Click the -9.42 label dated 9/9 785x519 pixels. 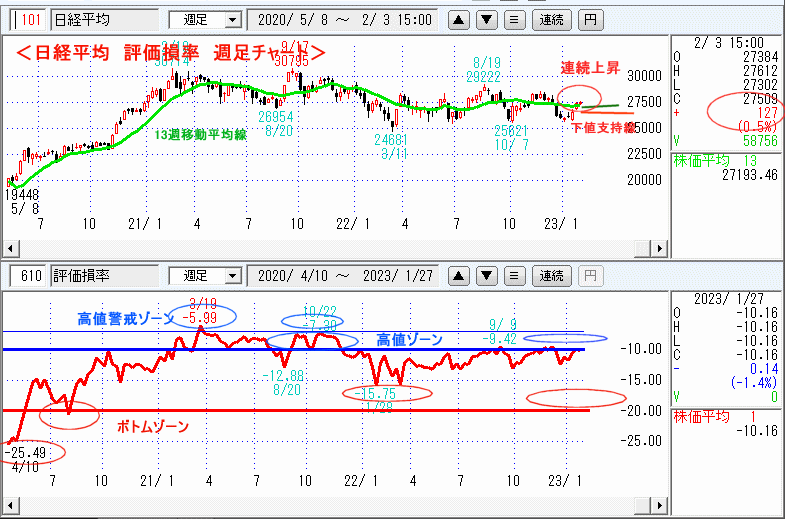tap(499, 339)
